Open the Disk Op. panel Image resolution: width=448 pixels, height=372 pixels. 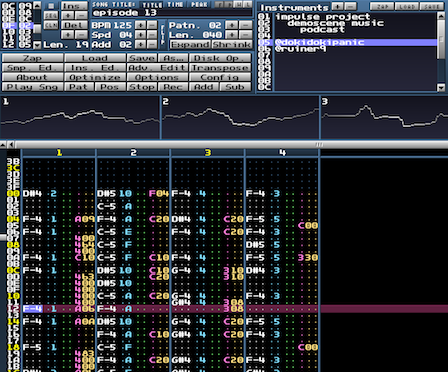click(x=220, y=58)
